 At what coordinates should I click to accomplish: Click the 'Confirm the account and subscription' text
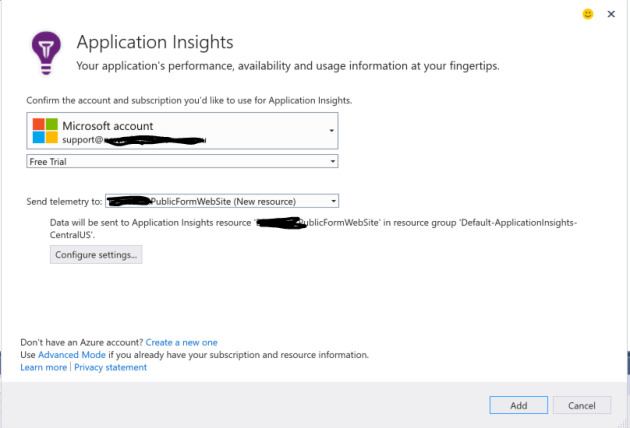(189, 100)
